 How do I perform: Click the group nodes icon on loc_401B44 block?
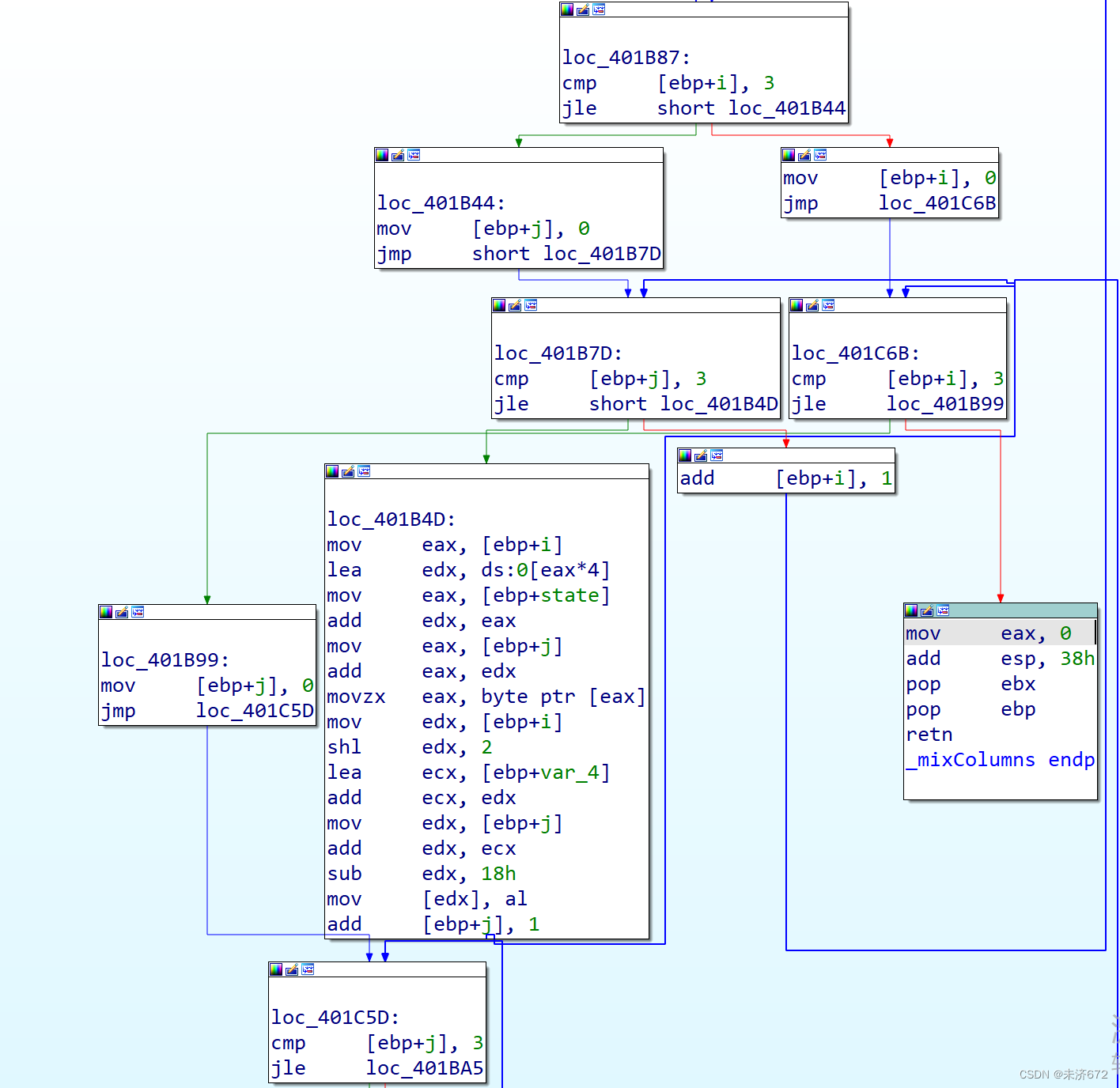coord(414,155)
